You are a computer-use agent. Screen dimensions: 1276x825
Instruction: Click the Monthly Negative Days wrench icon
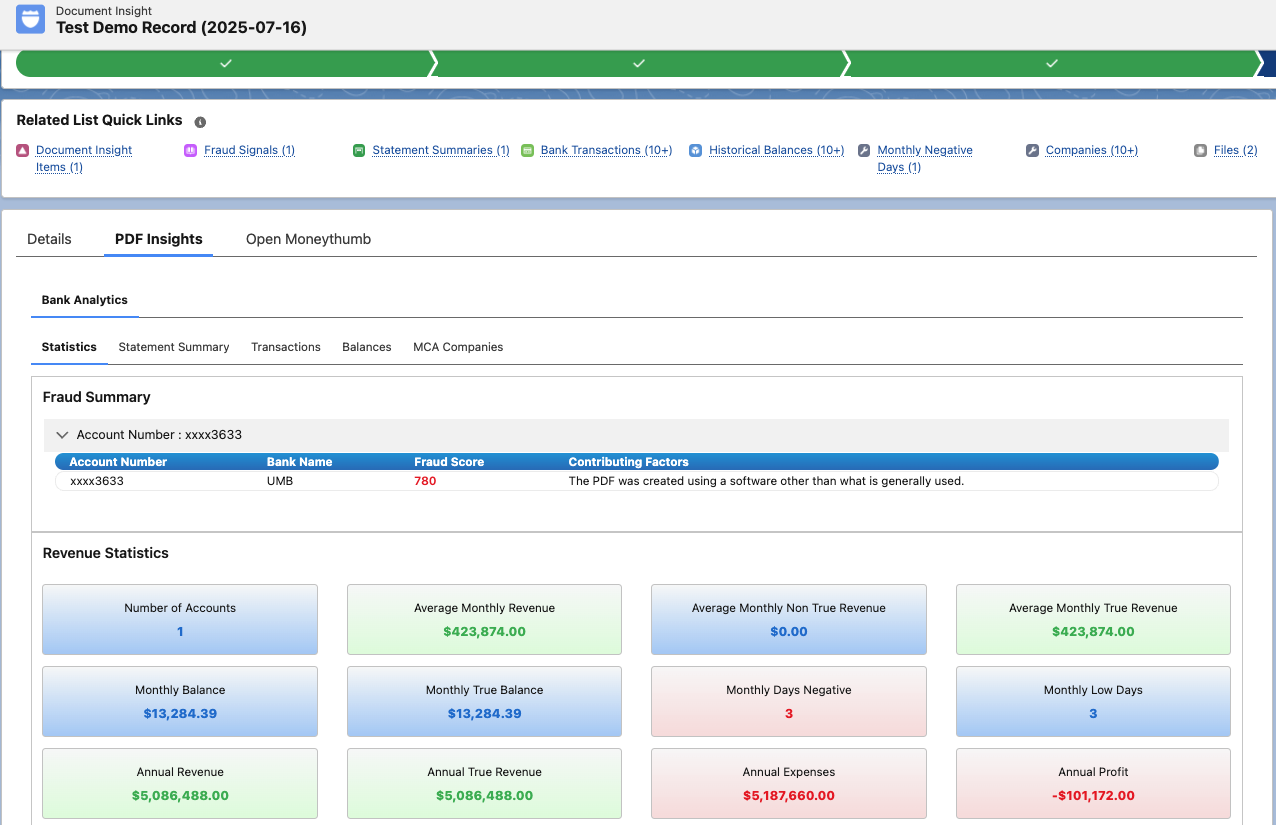pyautogui.click(x=864, y=150)
